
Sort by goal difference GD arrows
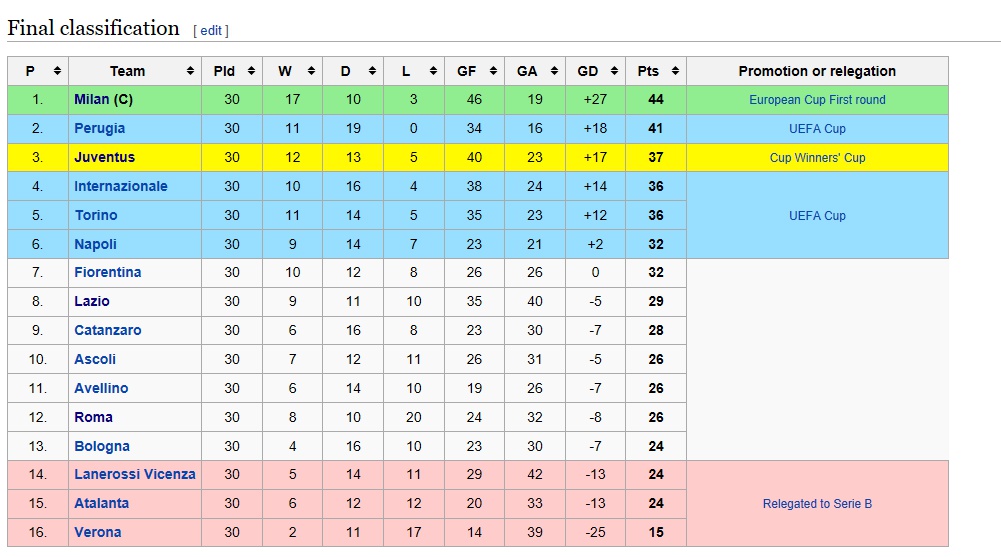614,71
